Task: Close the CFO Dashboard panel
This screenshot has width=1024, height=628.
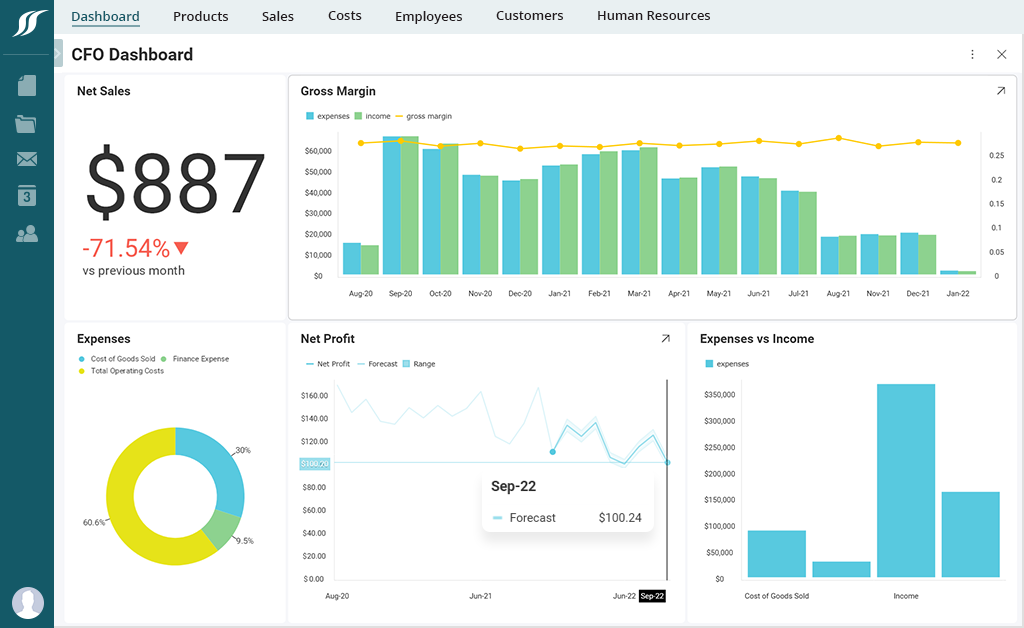Action: [x=1002, y=55]
